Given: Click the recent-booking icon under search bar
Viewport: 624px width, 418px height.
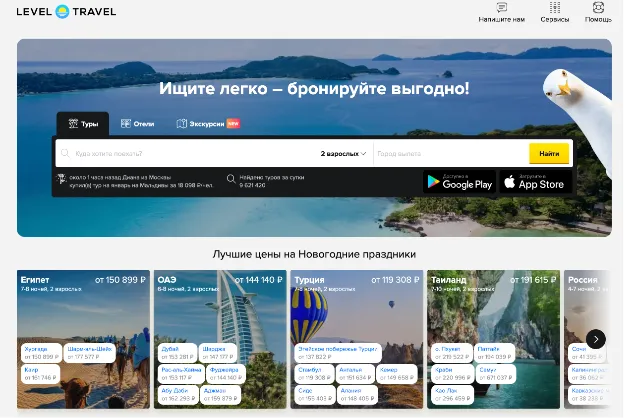Looking at the screenshot, I should pyautogui.click(x=61, y=180).
